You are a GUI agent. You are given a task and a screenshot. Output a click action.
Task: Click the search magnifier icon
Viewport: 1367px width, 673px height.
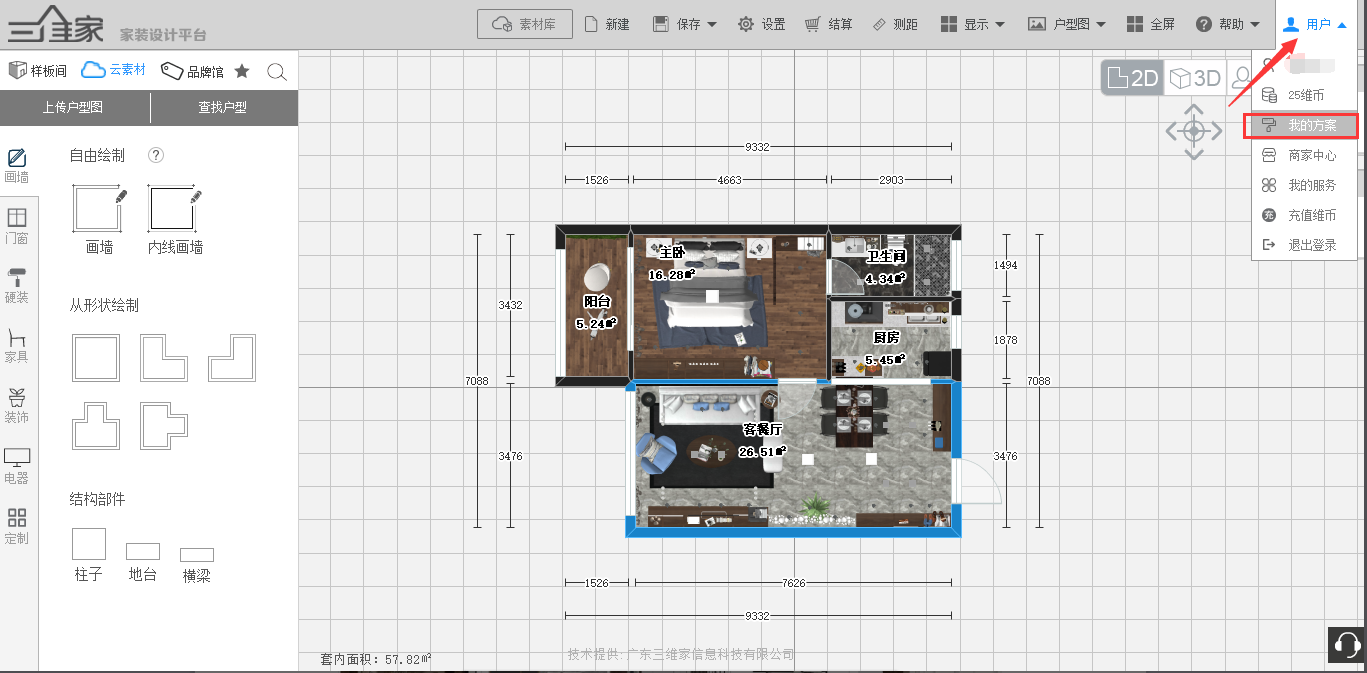(277, 71)
